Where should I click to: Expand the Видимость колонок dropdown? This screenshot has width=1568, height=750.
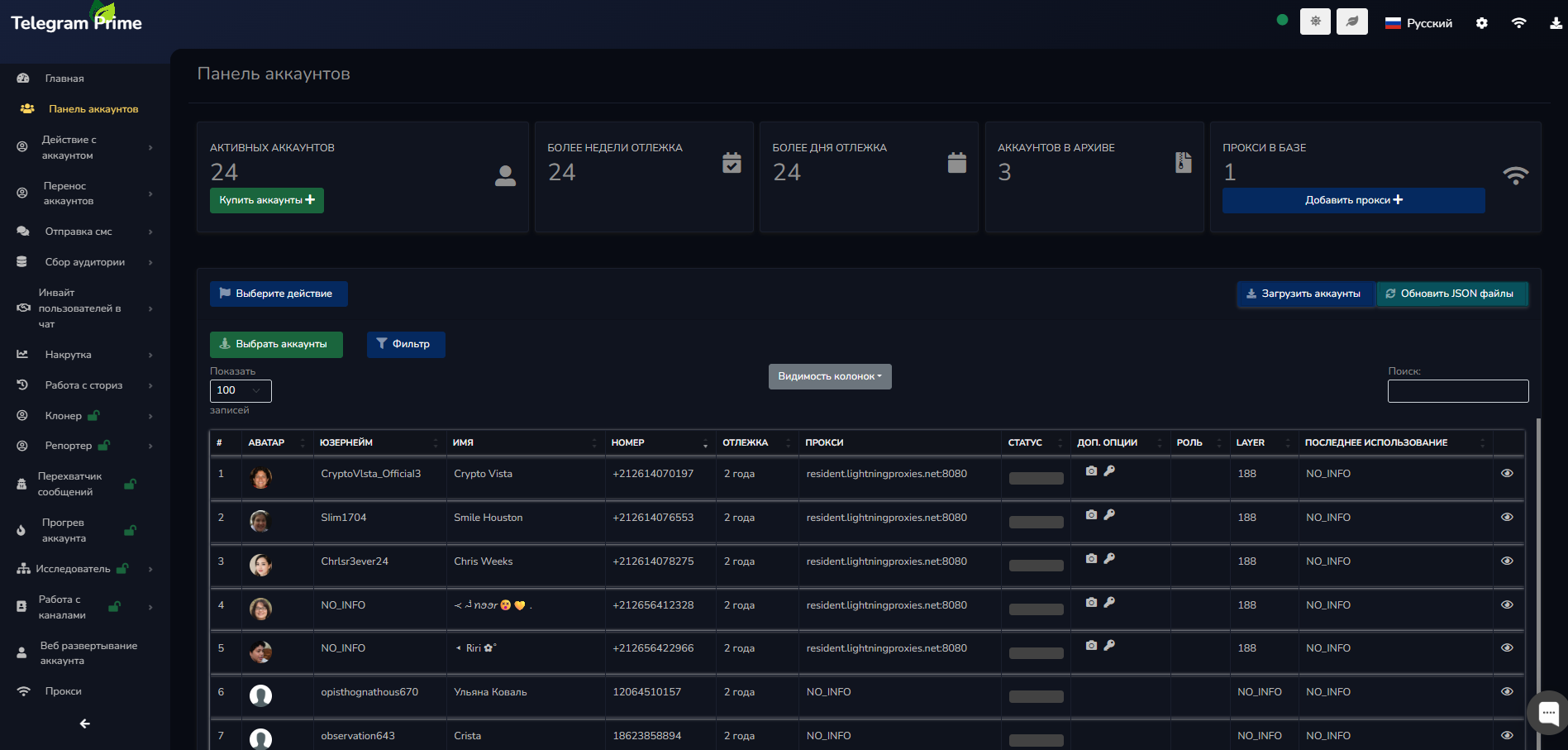[x=830, y=376]
